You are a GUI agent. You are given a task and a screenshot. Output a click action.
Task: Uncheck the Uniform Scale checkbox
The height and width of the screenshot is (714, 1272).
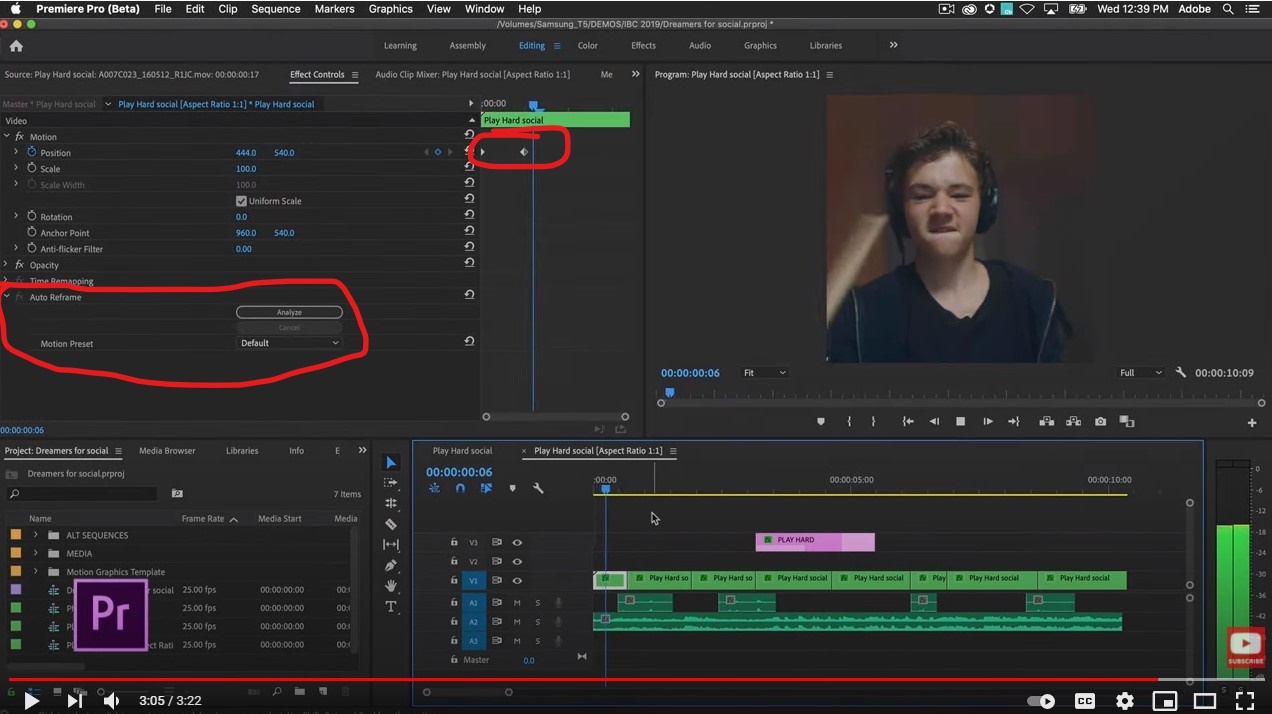(241, 200)
